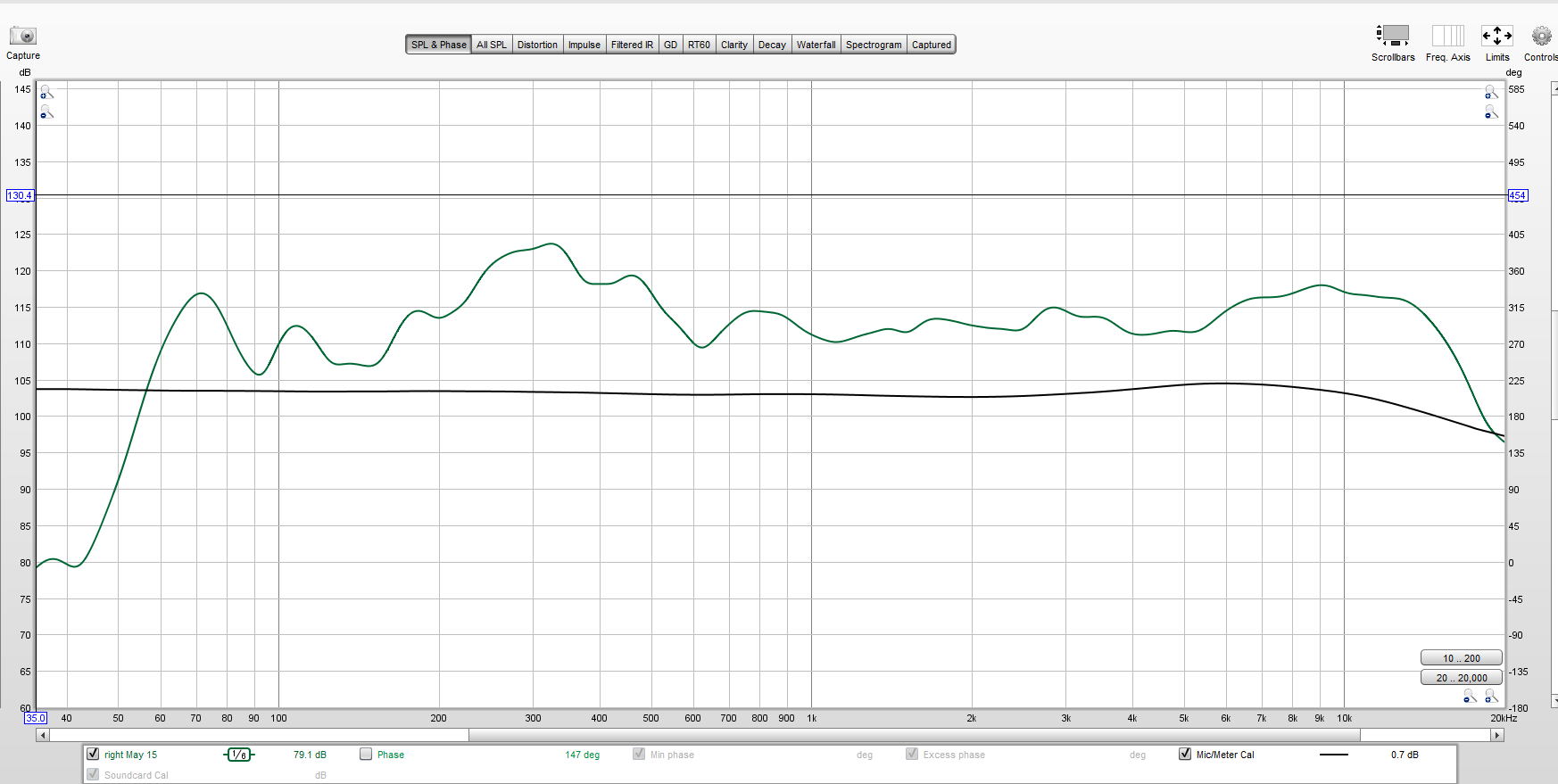1558x784 pixels.
Task: Click the horizontal scrollbar left arrow
Action: [x=42, y=735]
